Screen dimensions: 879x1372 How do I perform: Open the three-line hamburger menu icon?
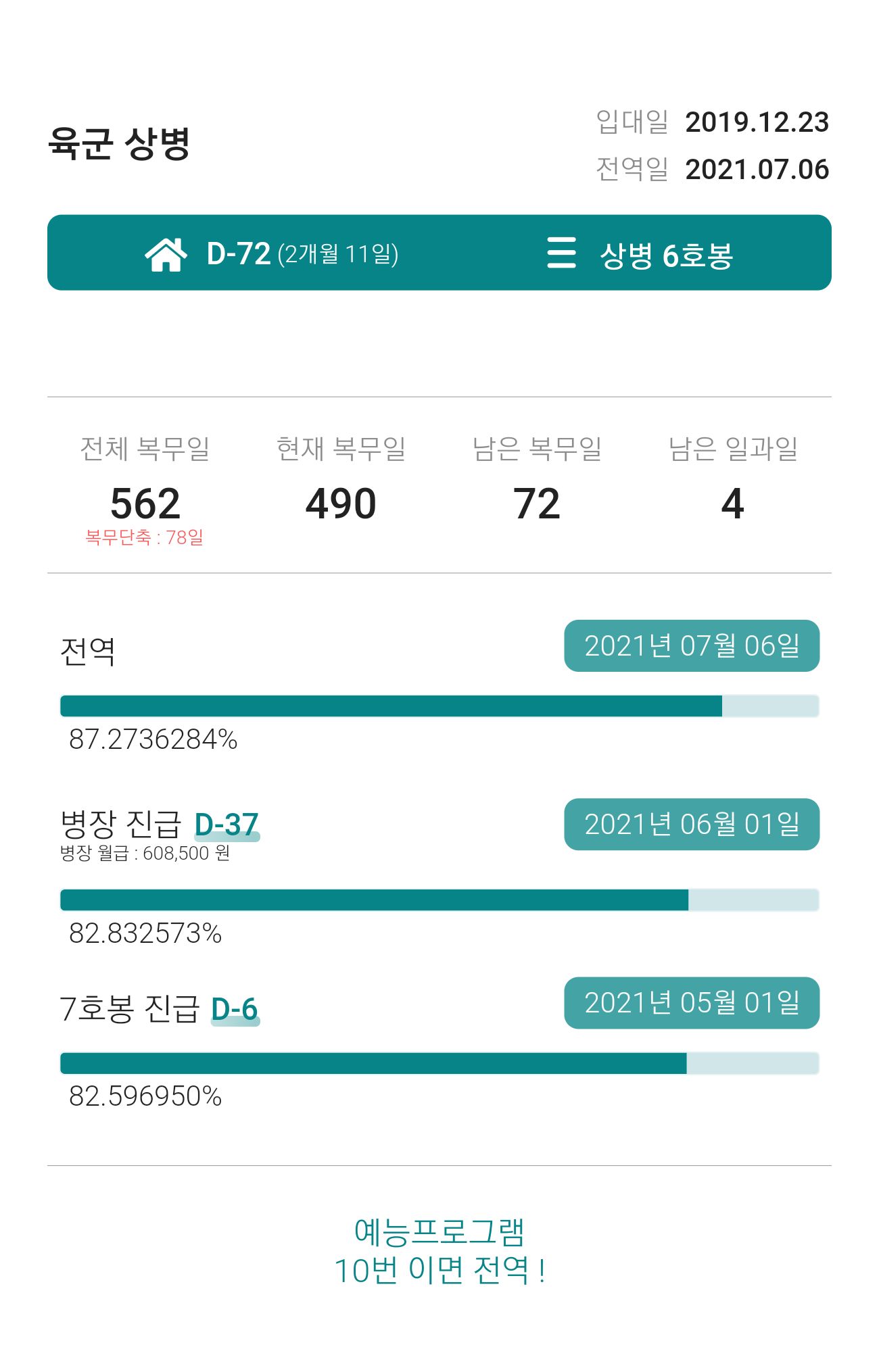(x=561, y=253)
